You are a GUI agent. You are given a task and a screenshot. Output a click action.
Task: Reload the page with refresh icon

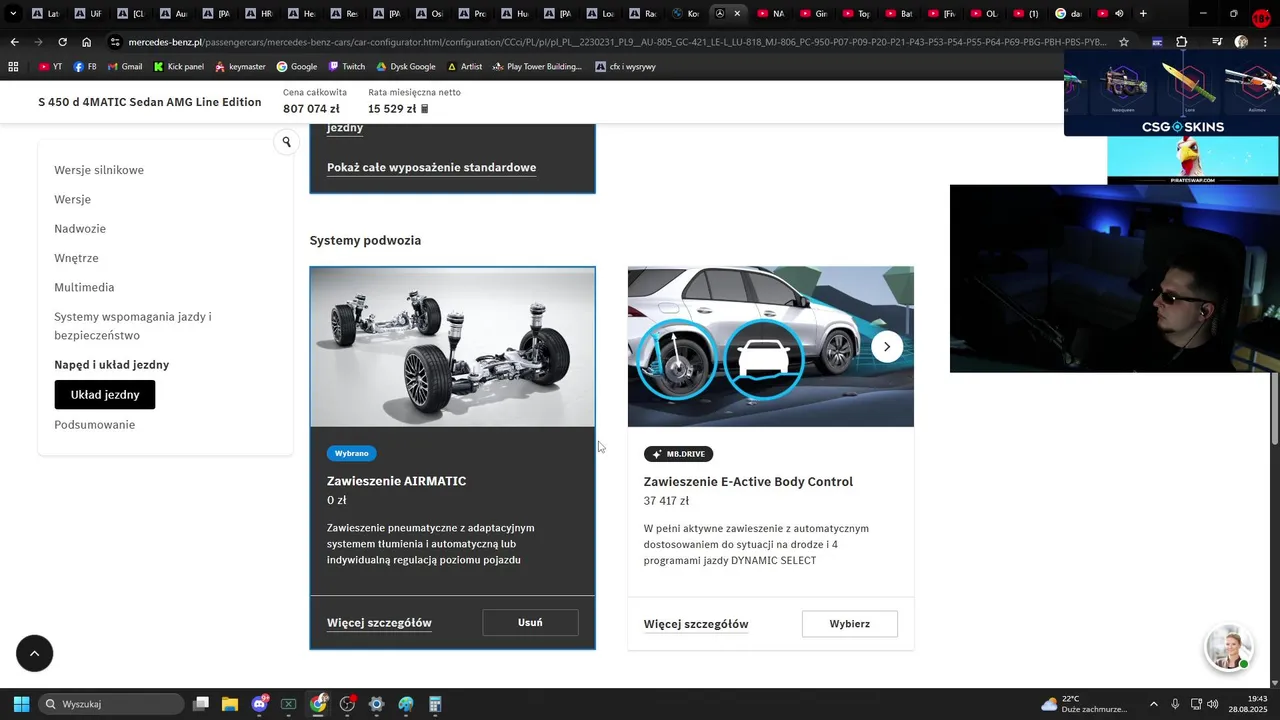62,42
